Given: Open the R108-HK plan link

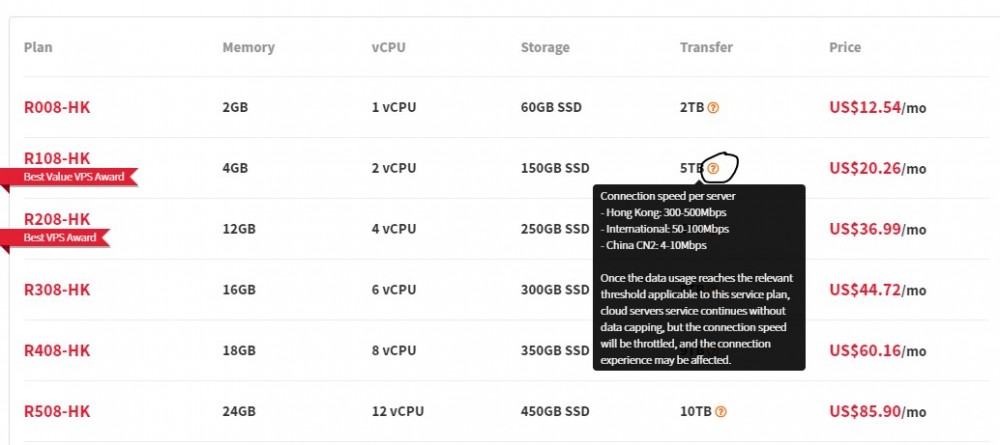Looking at the screenshot, I should coord(57,158).
